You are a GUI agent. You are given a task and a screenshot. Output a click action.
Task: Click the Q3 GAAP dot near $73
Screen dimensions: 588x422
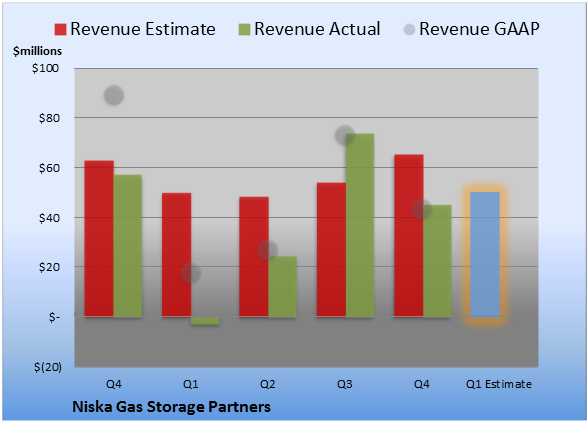345,135
